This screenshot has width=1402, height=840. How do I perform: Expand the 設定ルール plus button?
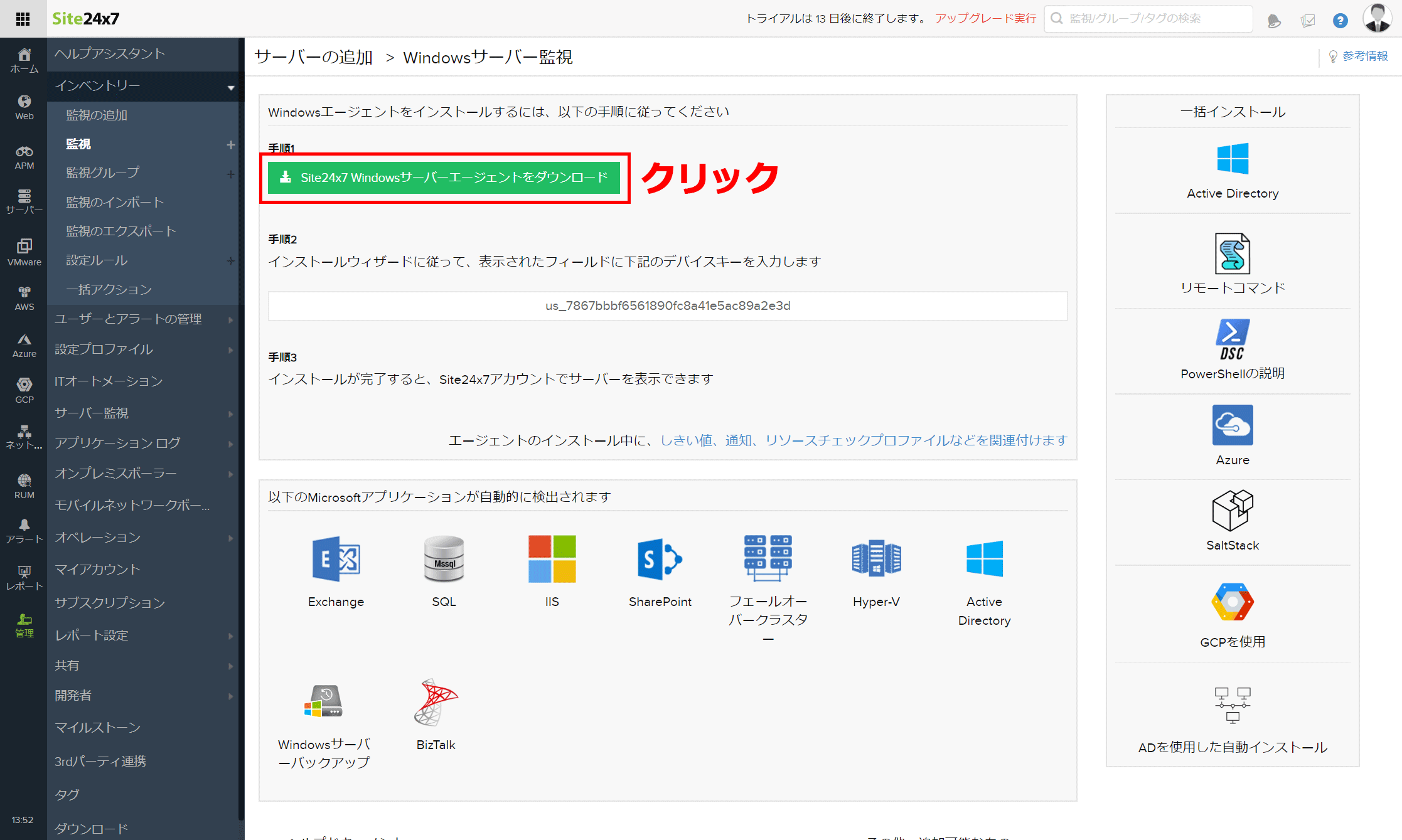coord(230,260)
